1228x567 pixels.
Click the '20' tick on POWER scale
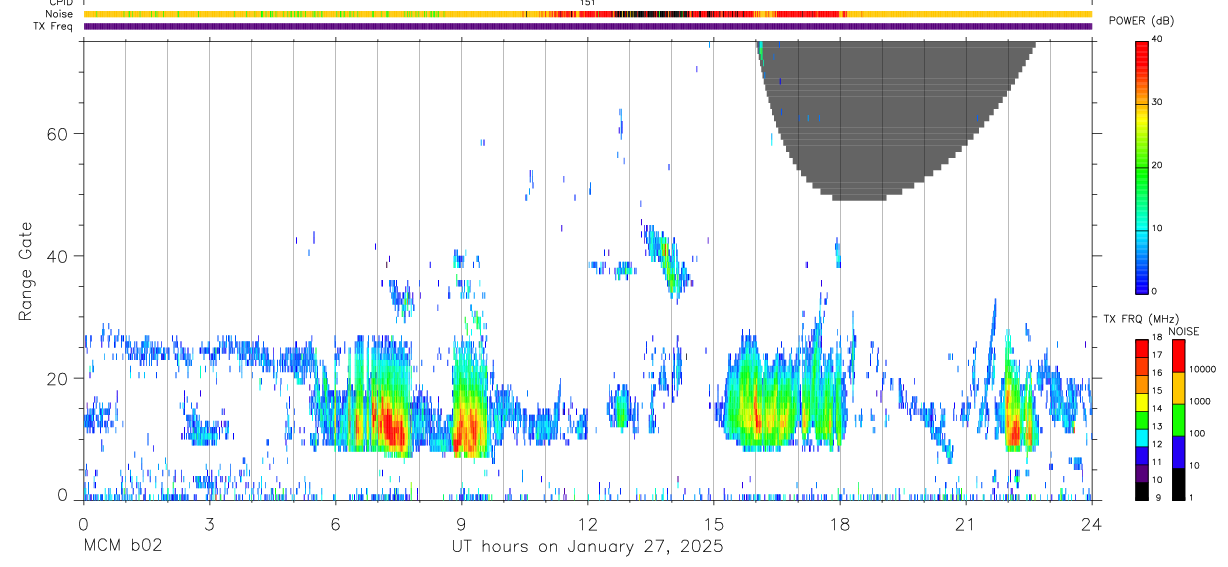tap(1158, 166)
